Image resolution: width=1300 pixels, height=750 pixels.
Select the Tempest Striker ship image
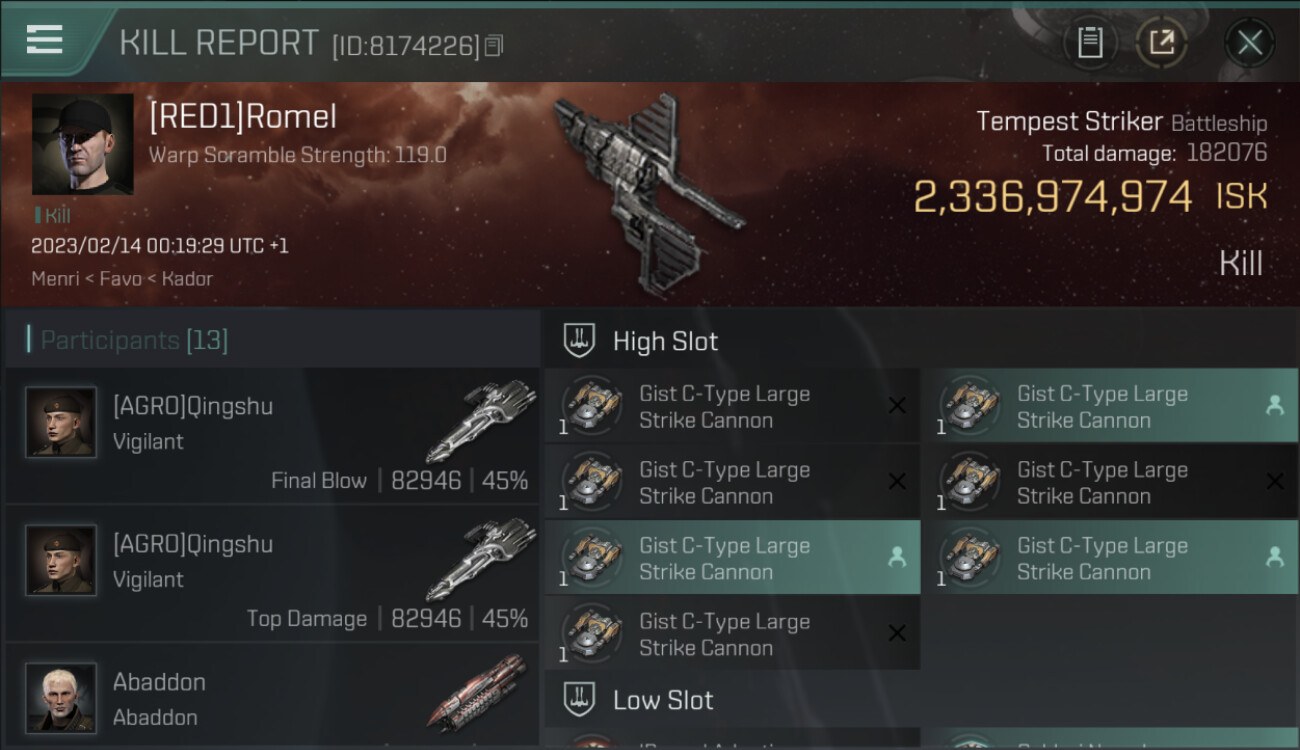[648, 193]
